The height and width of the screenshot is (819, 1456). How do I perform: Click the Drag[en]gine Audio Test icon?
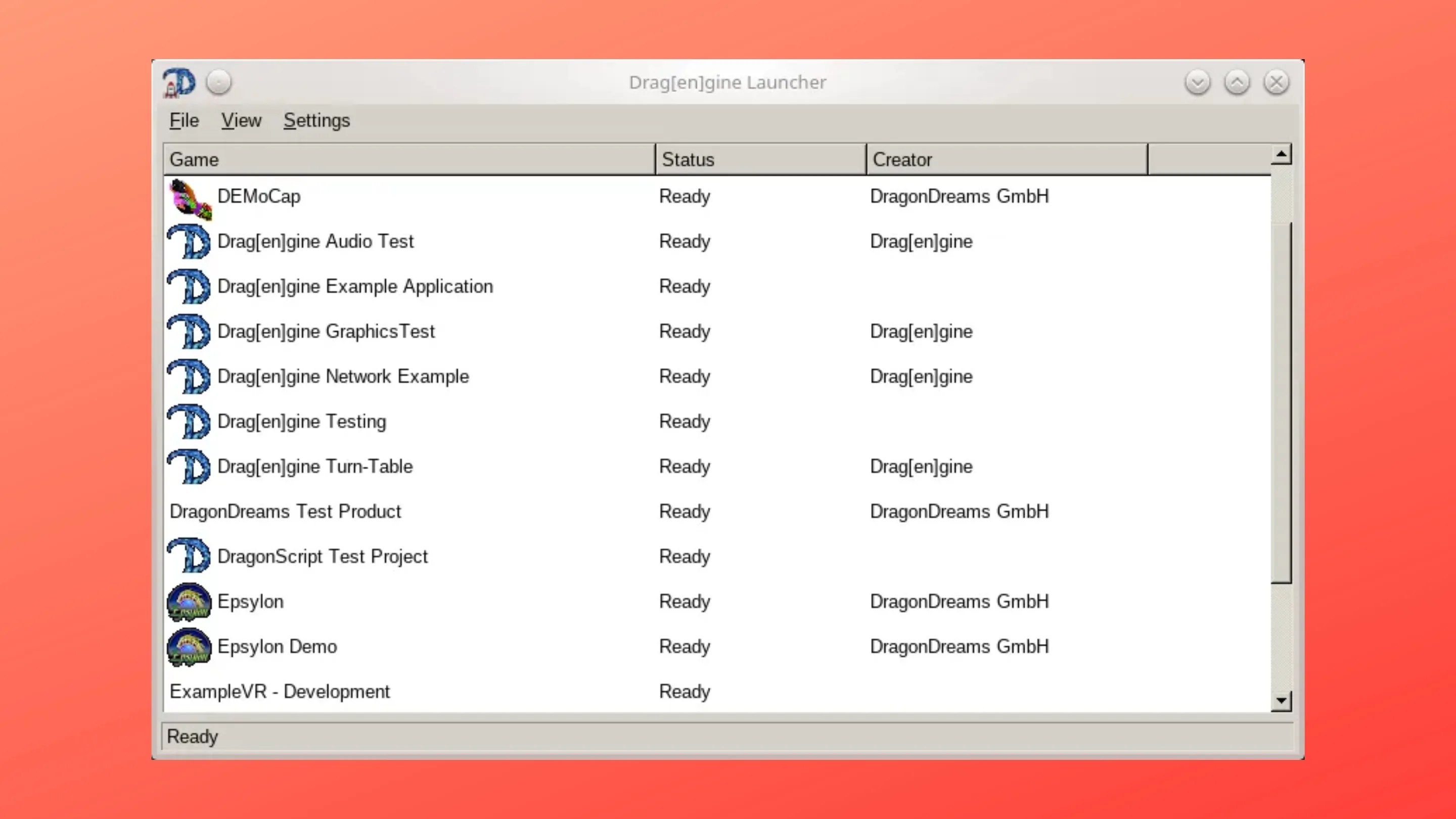(189, 241)
